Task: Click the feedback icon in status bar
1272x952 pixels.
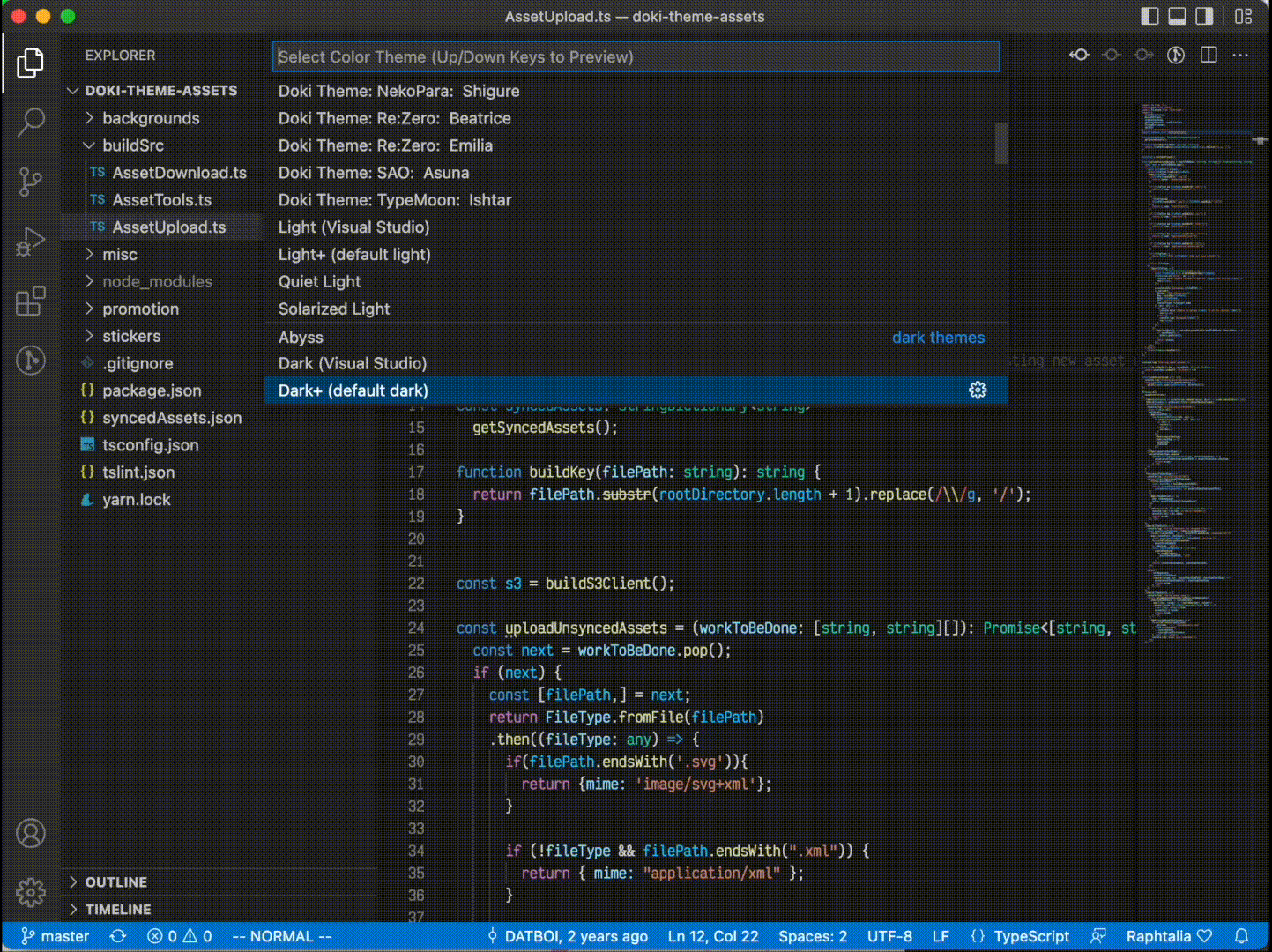Action: click(x=1097, y=936)
